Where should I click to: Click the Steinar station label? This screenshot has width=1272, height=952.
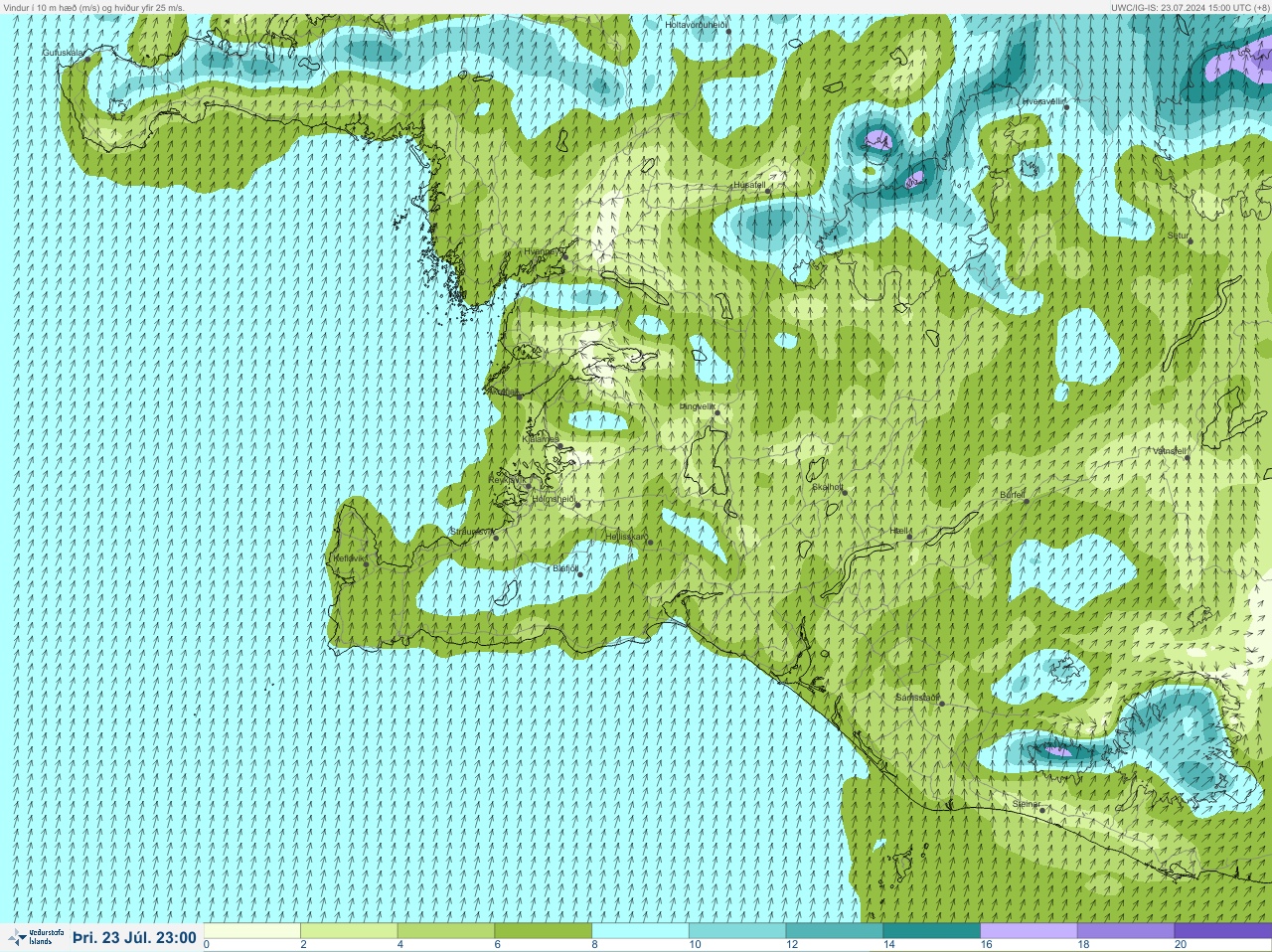click(x=1027, y=804)
